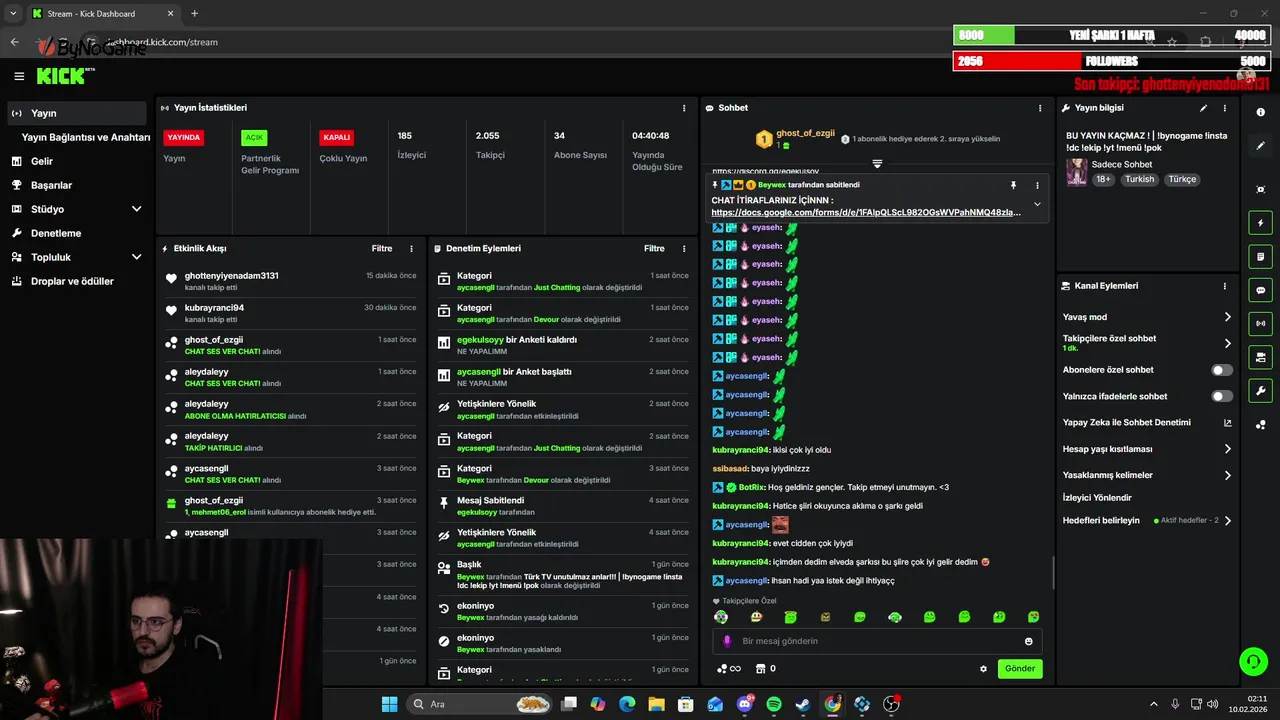Click the Türkçe tag in stream info
Viewport: 1280px width, 720px height.
pyautogui.click(x=1182, y=180)
